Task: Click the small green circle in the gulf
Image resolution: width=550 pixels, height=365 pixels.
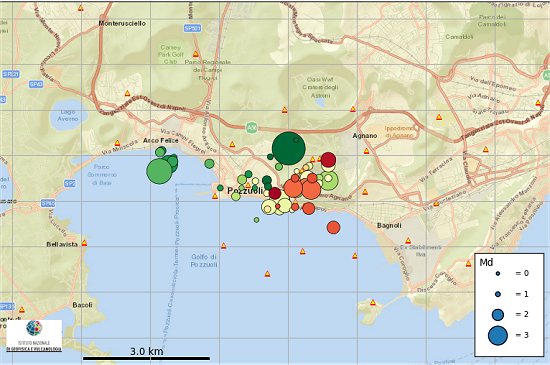Action: (x=256, y=220)
